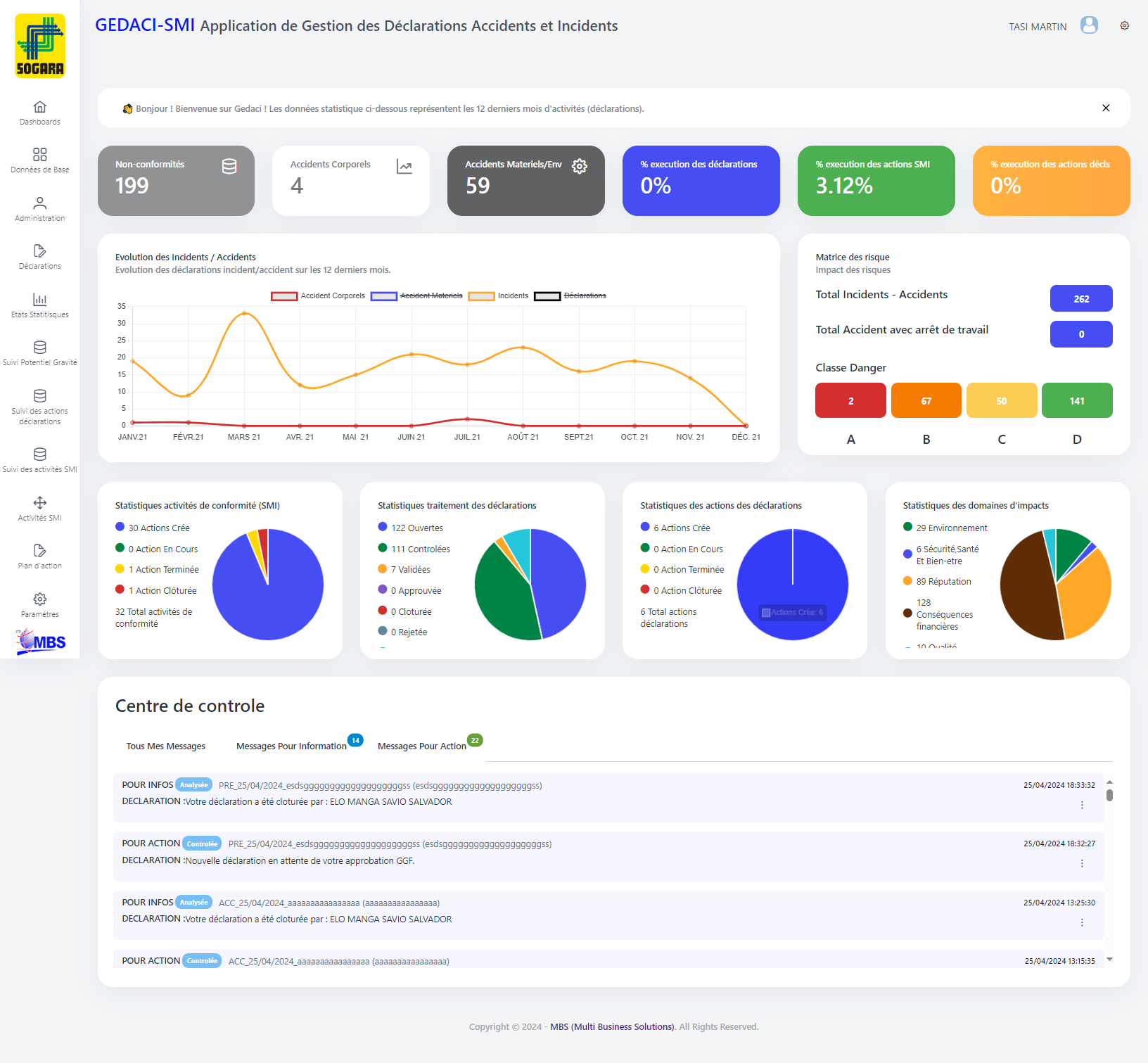Open options menu for 18:33:32 message

pos(1082,805)
